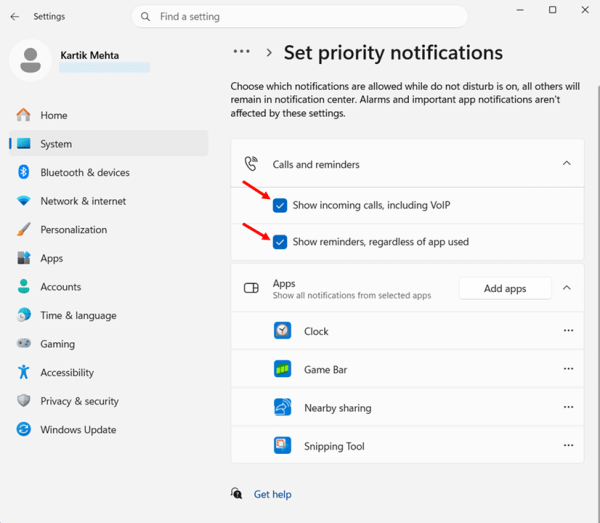Click the Windows Update sync icon

[x=23, y=429]
